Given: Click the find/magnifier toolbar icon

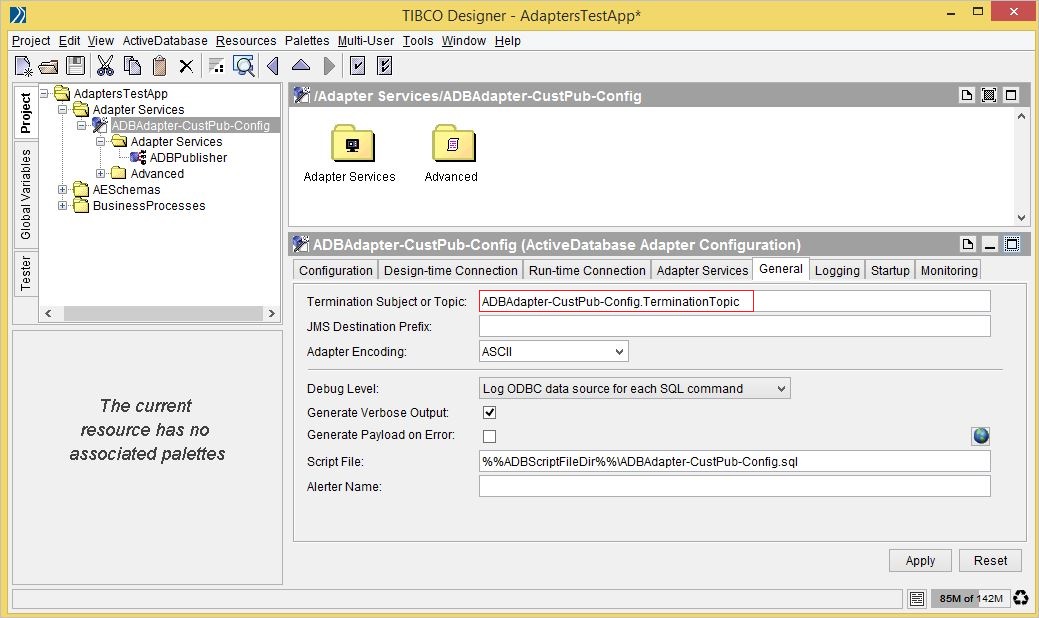Looking at the screenshot, I should click(x=244, y=66).
